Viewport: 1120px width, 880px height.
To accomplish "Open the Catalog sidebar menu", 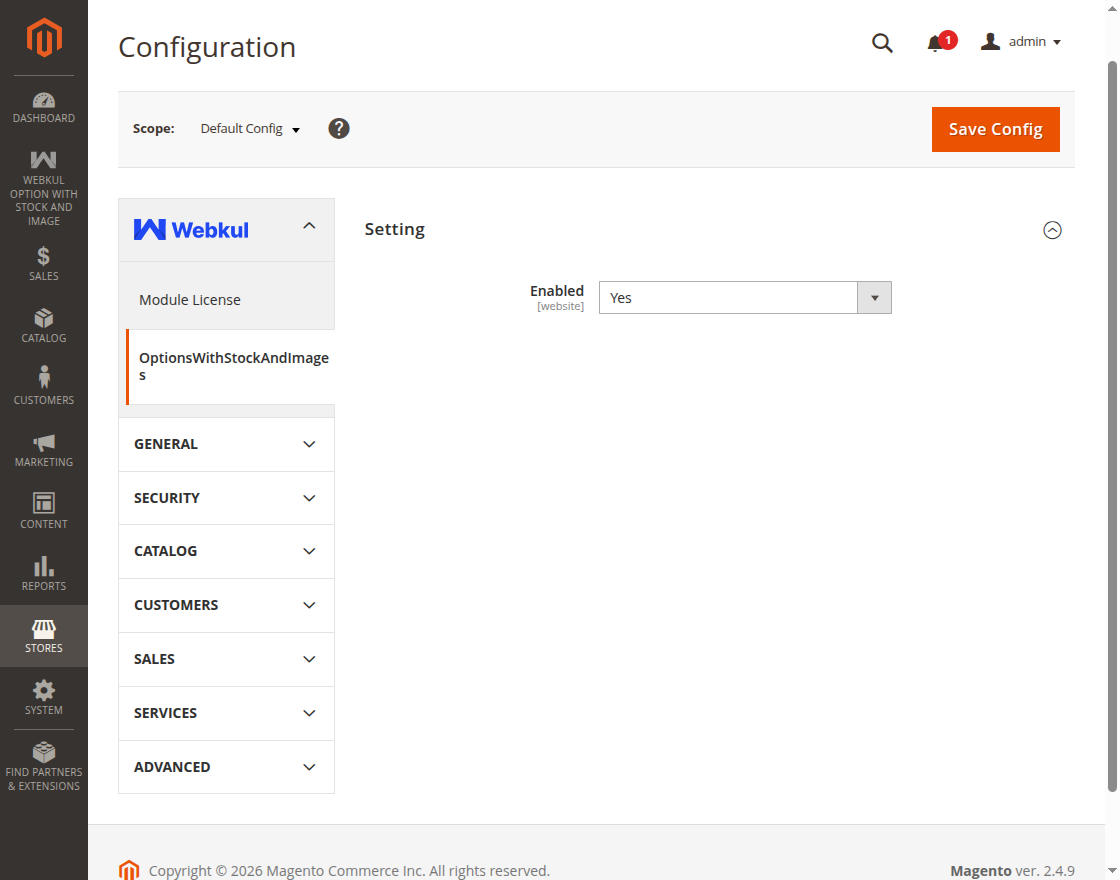I will (44, 326).
